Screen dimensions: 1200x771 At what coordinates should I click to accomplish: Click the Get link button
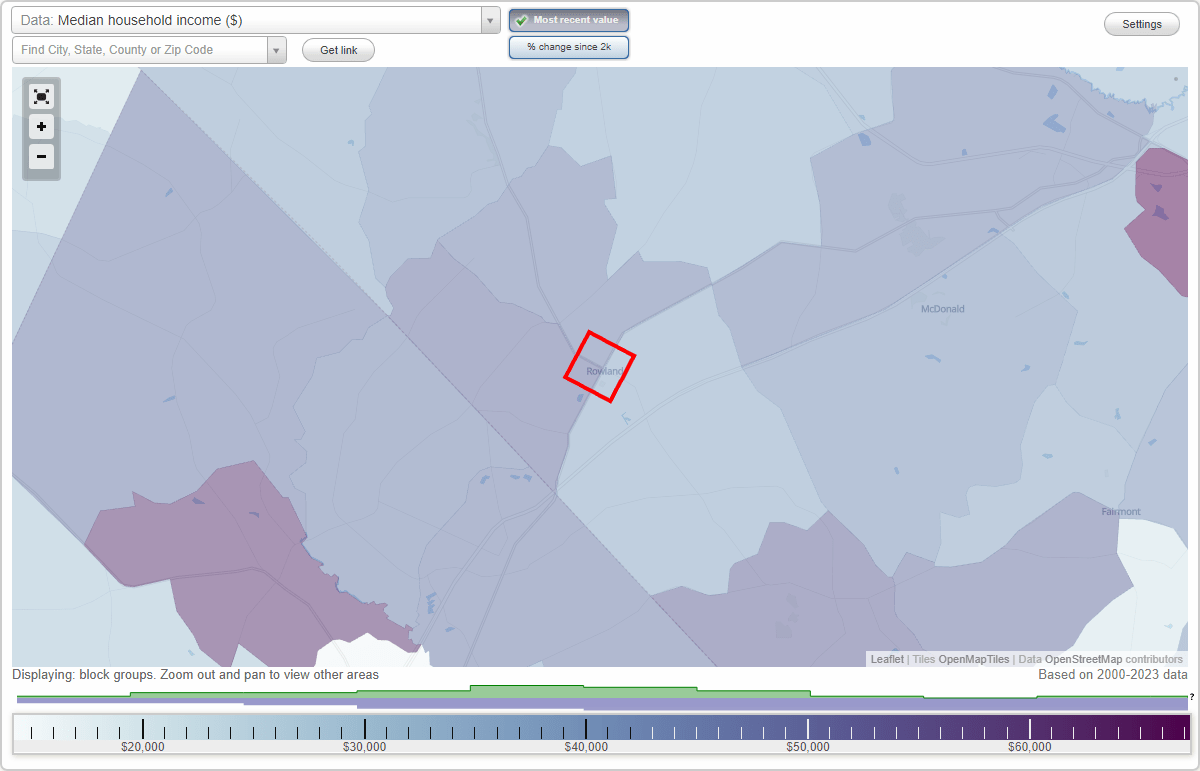pos(337,49)
